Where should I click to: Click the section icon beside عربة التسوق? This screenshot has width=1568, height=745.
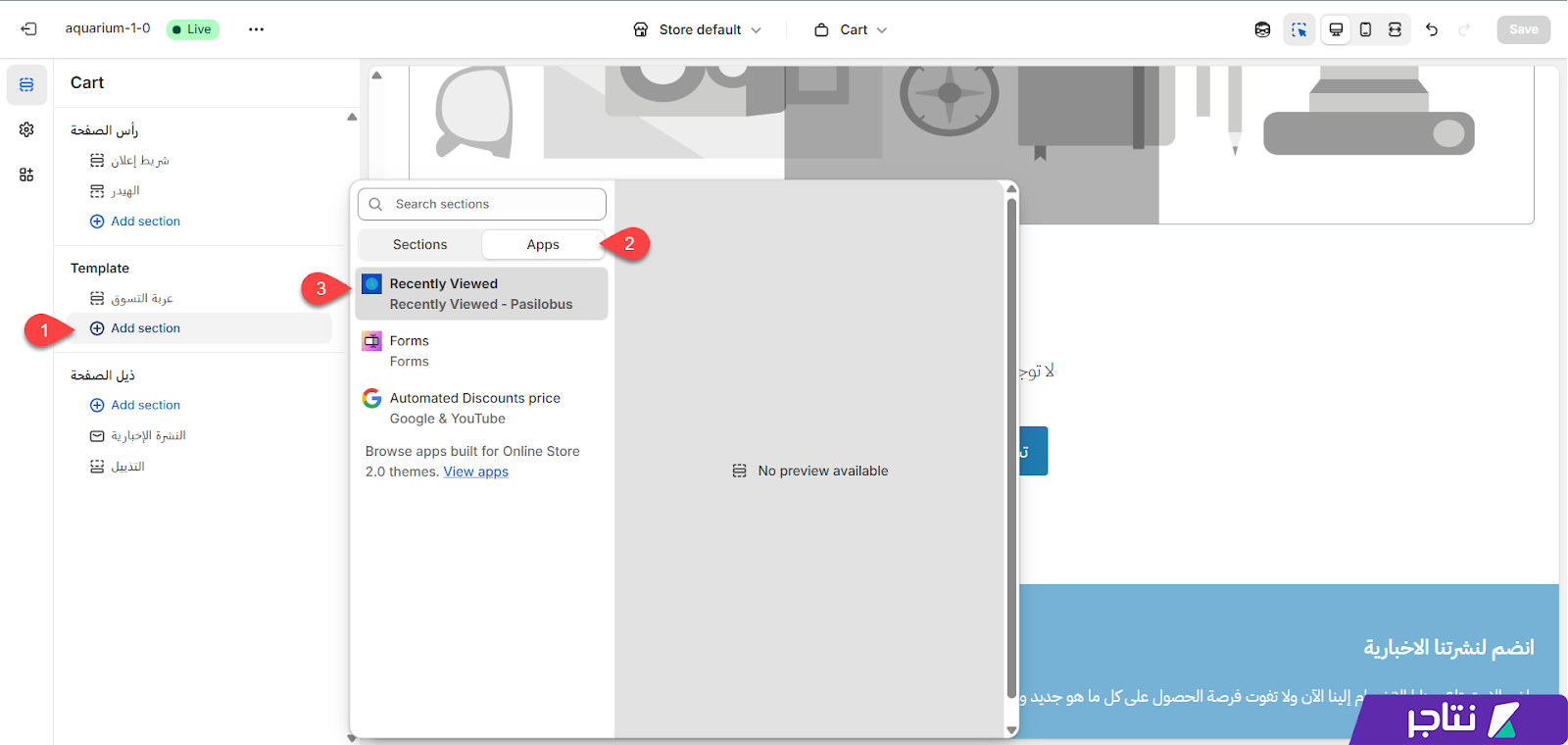tap(97, 298)
